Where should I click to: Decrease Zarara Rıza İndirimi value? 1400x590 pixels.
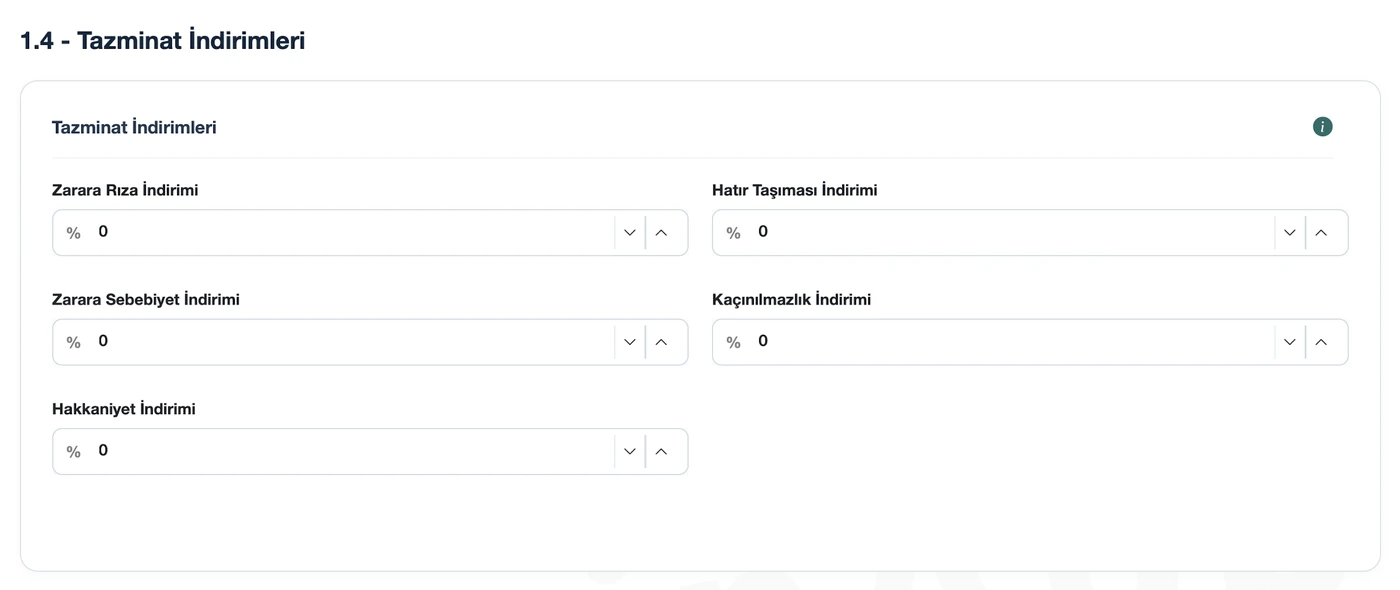[x=630, y=232]
